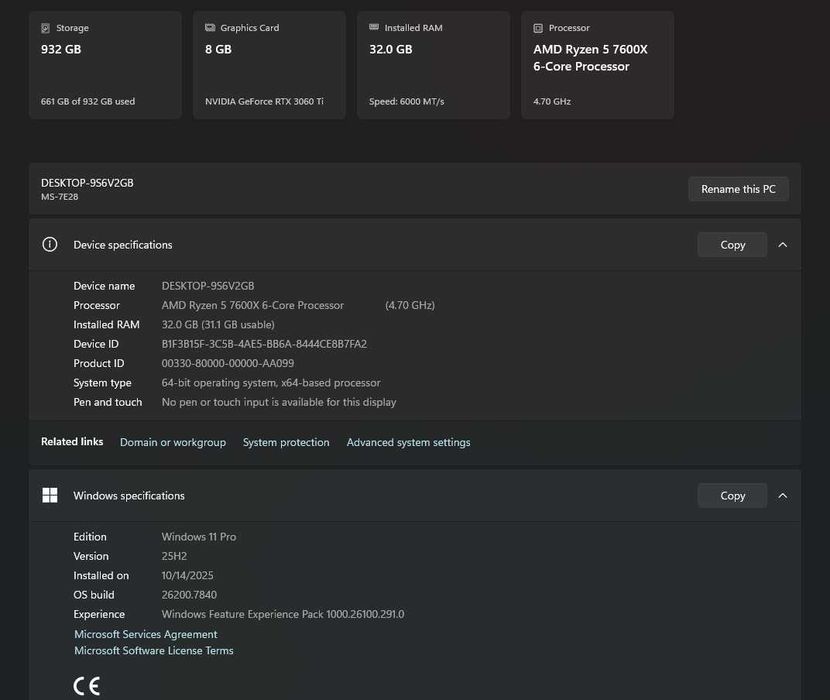Click the Windows logo icon
This screenshot has height=700, width=830.
(50, 496)
